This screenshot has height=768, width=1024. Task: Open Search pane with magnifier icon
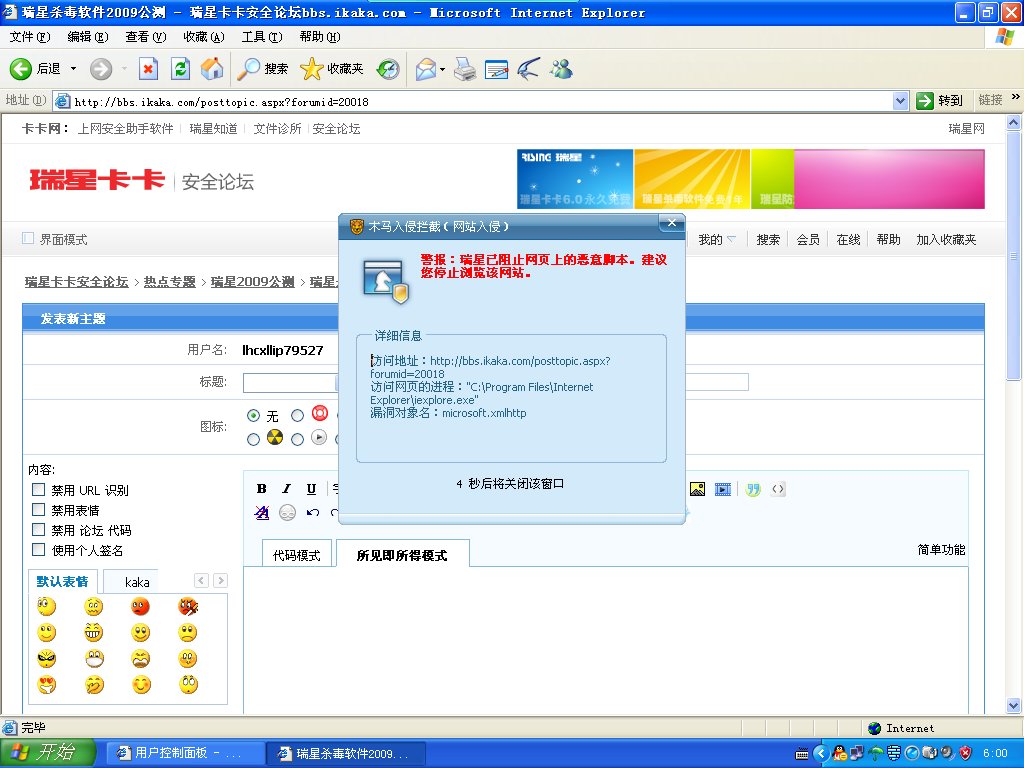tap(248, 69)
